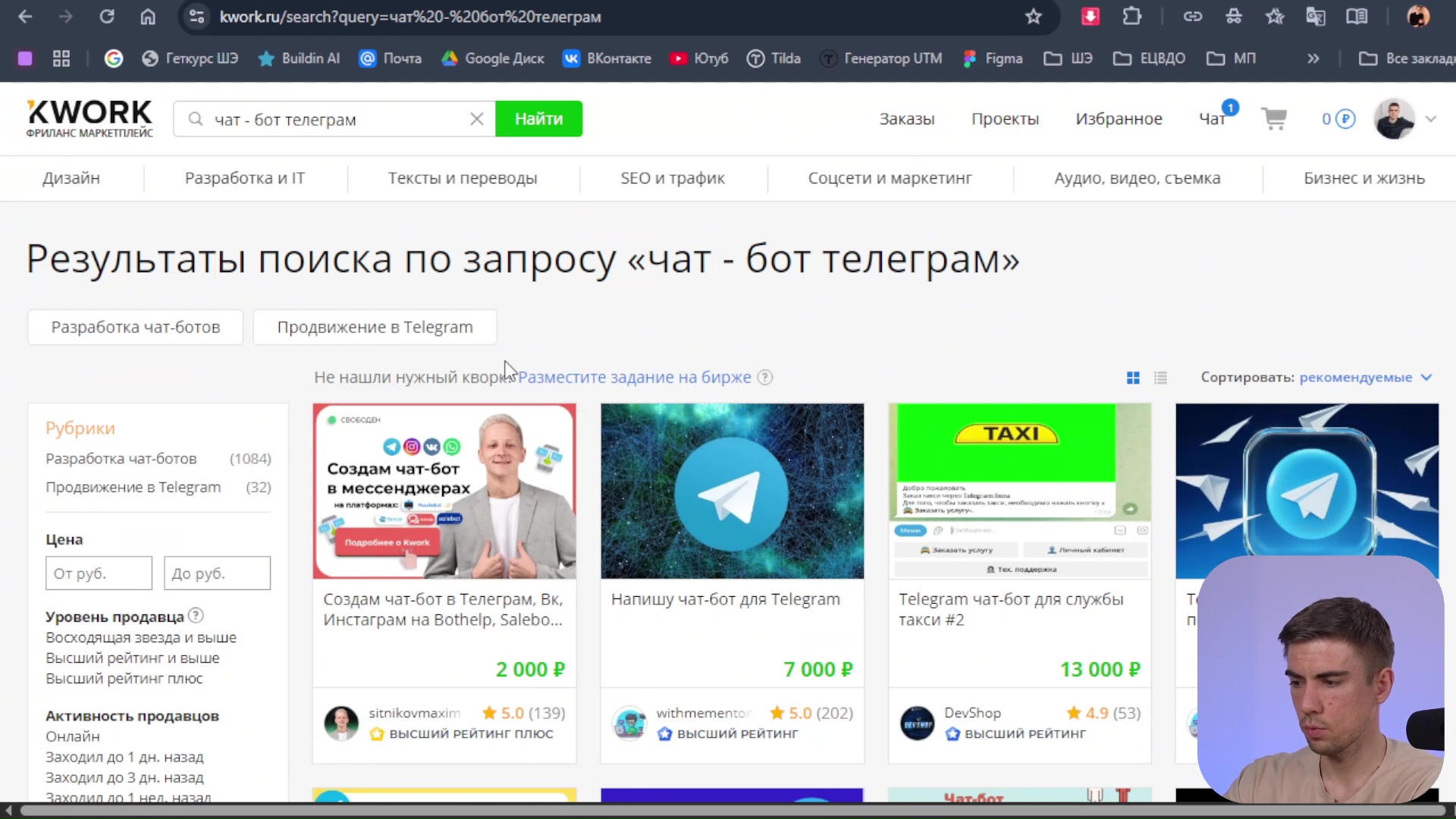Click the От руб. minimum price field
Screen dimensions: 1456x819
(x=99, y=573)
